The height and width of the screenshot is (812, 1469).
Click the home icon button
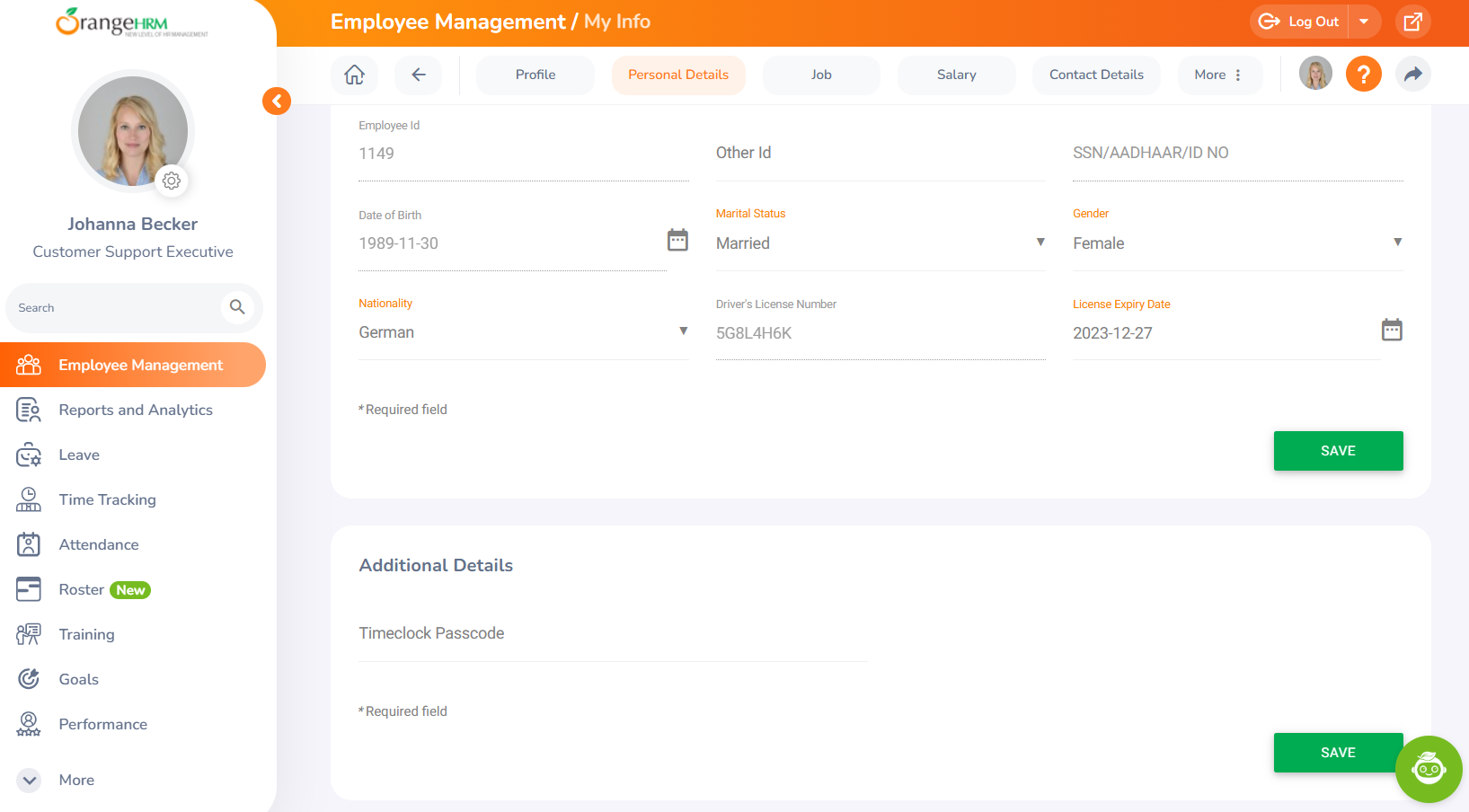pyautogui.click(x=355, y=75)
